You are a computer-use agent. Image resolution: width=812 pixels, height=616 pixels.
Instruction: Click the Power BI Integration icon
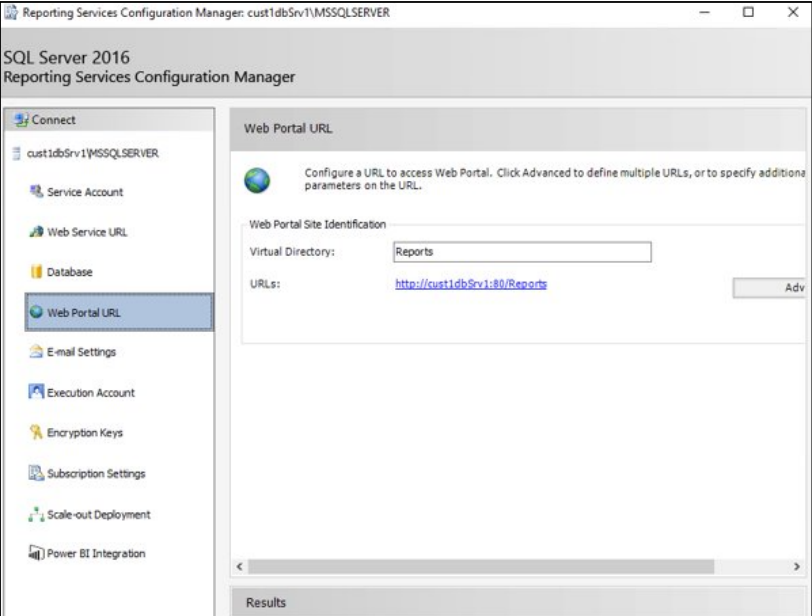click(36, 553)
